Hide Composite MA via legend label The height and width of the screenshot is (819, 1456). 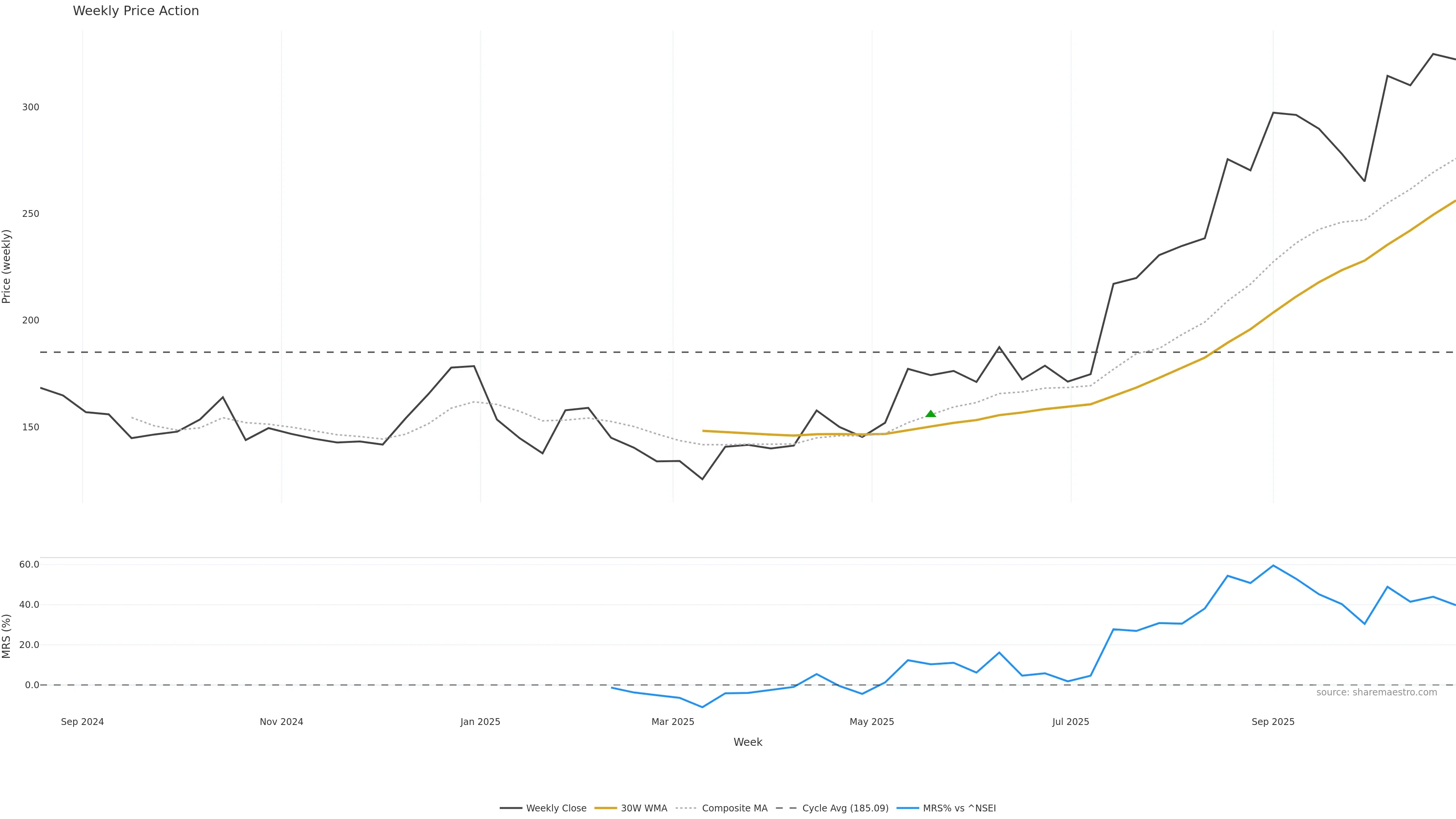734,808
